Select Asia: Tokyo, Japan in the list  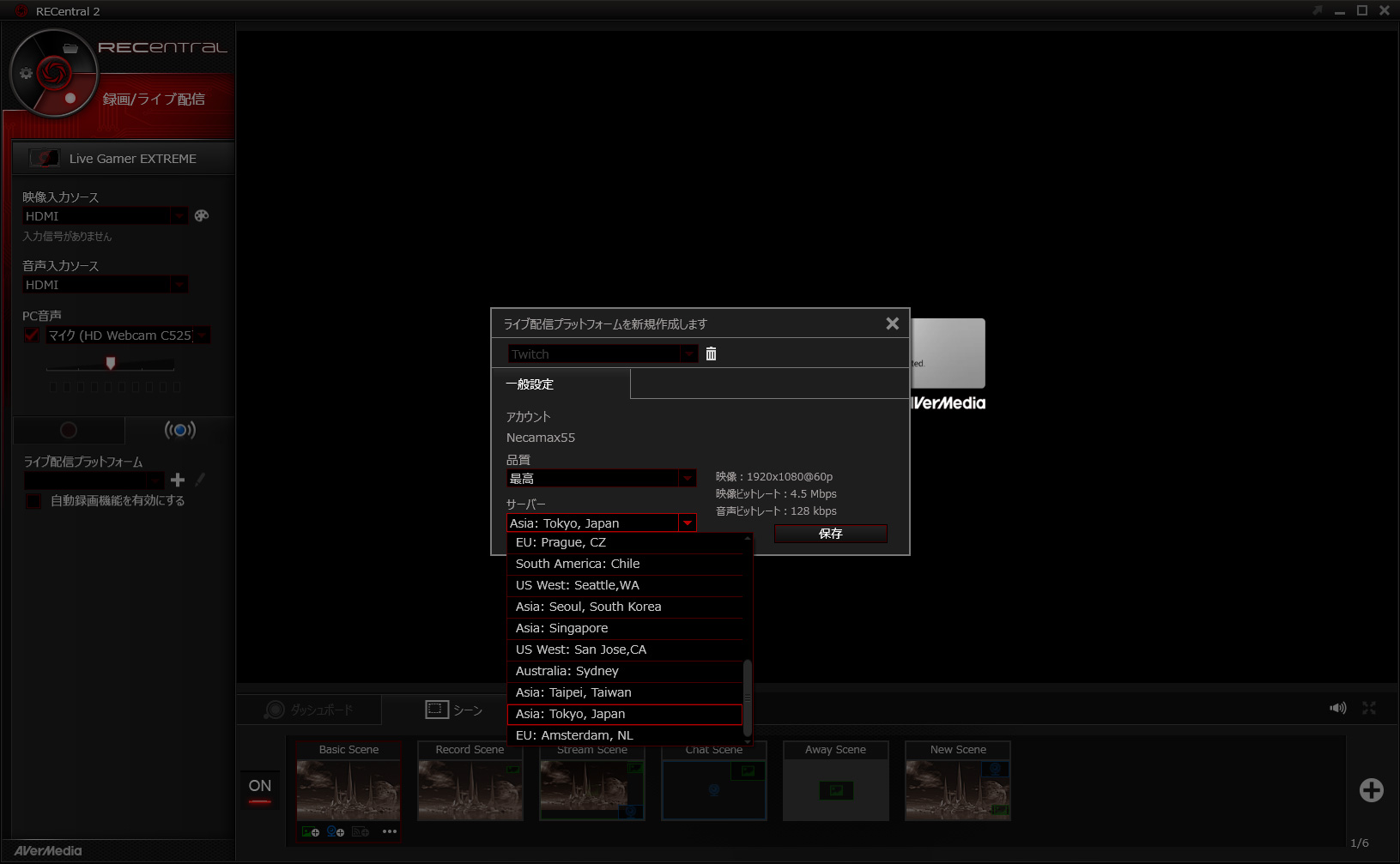pyautogui.click(x=625, y=714)
